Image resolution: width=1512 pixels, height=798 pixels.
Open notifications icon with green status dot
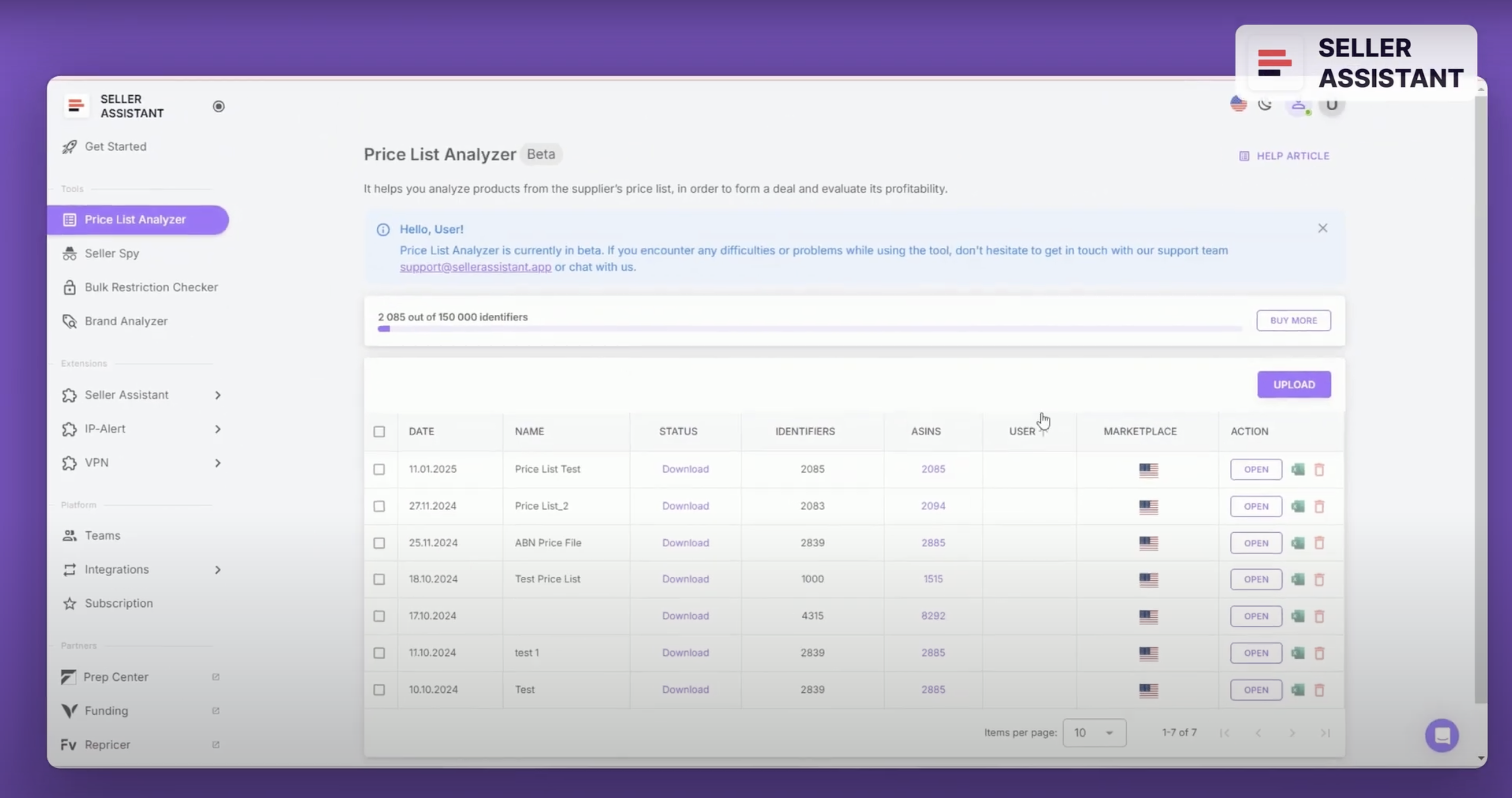[1298, 106]
